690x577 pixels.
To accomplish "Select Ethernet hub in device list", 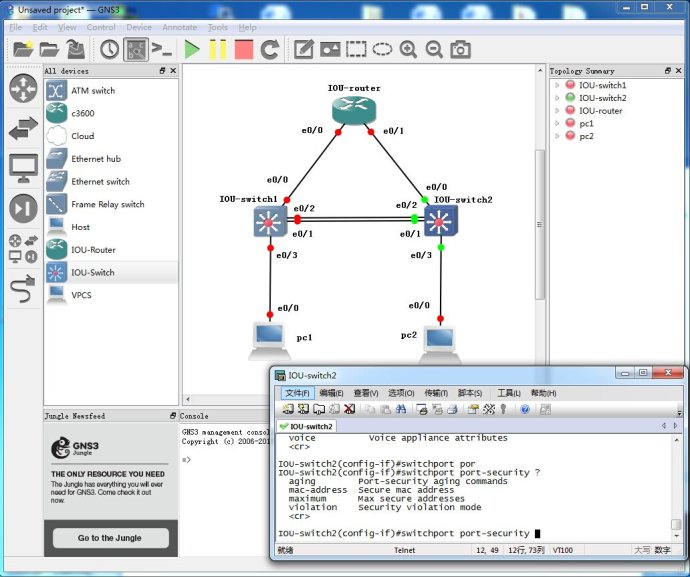I will [x=111, y=159].
